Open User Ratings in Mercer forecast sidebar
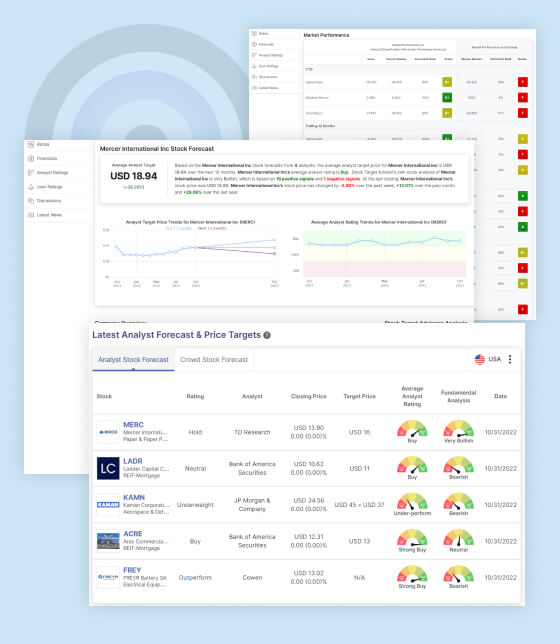 click(x=50, y=187)
